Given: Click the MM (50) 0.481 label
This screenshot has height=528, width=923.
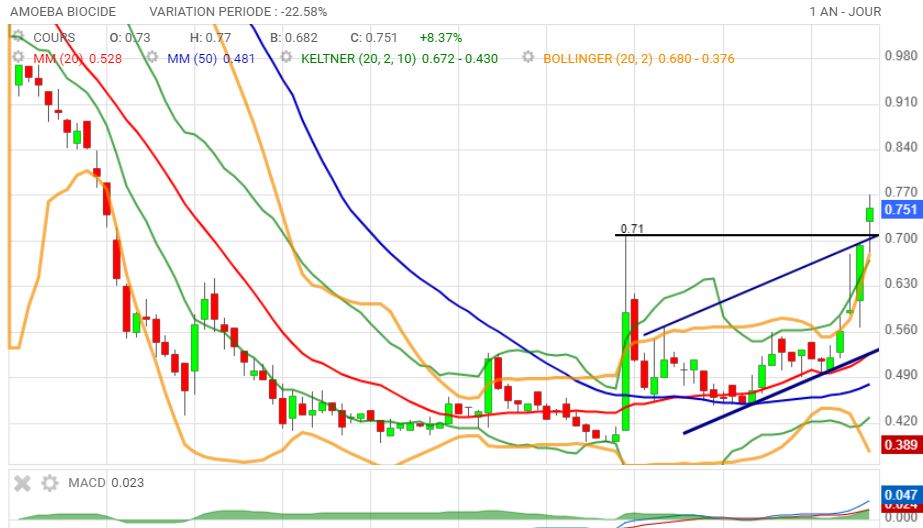Looking at the screenshot, I should (211, 58).
